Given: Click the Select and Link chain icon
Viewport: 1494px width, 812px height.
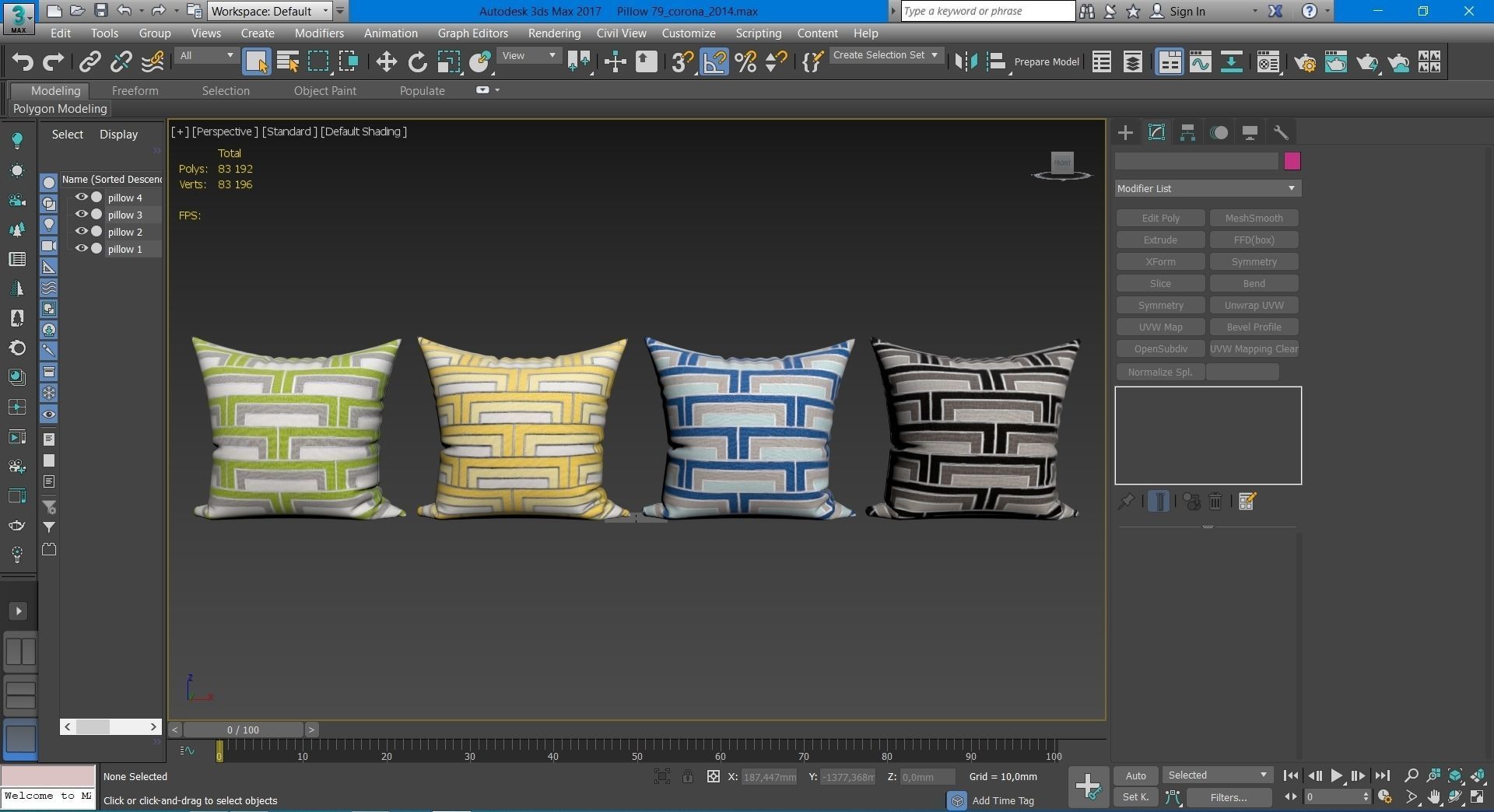Looking at the screenshot, I should pyautogui.click(x=90, y=62).
